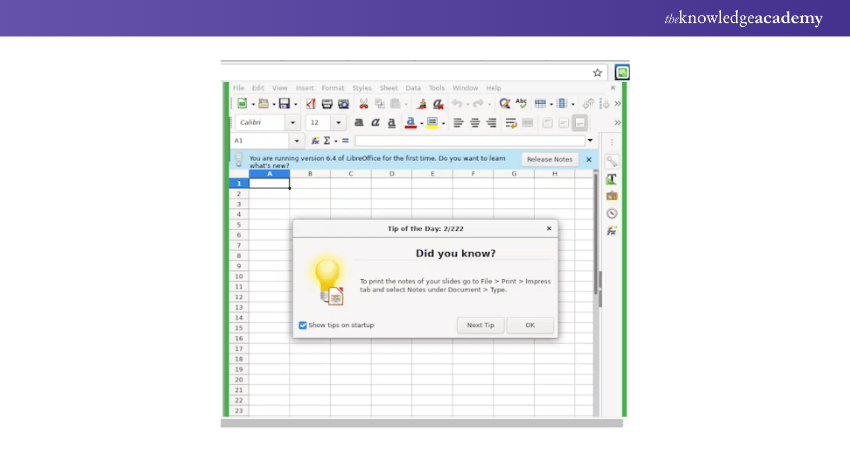Open the sidebar Navigator compass icon
The height and width of the screenshot is (450, 850).
(611, 213)
